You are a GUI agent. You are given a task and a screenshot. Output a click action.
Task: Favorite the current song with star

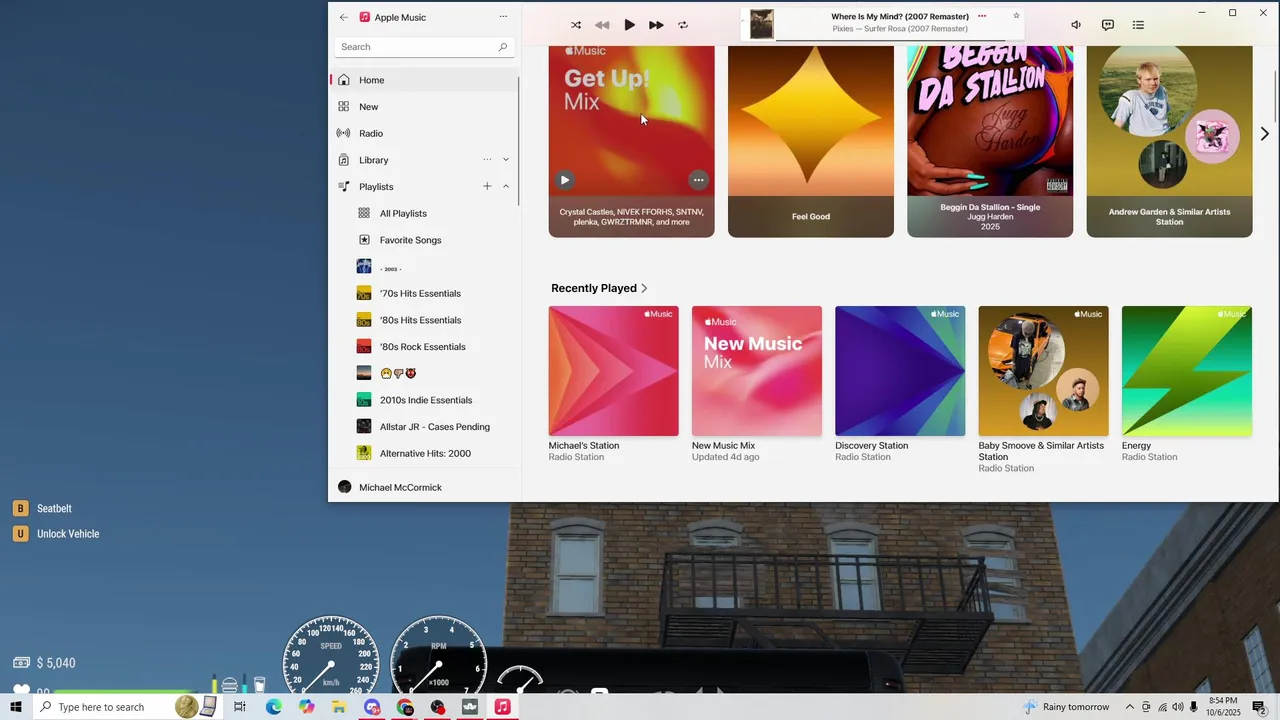coord(1016,16)
